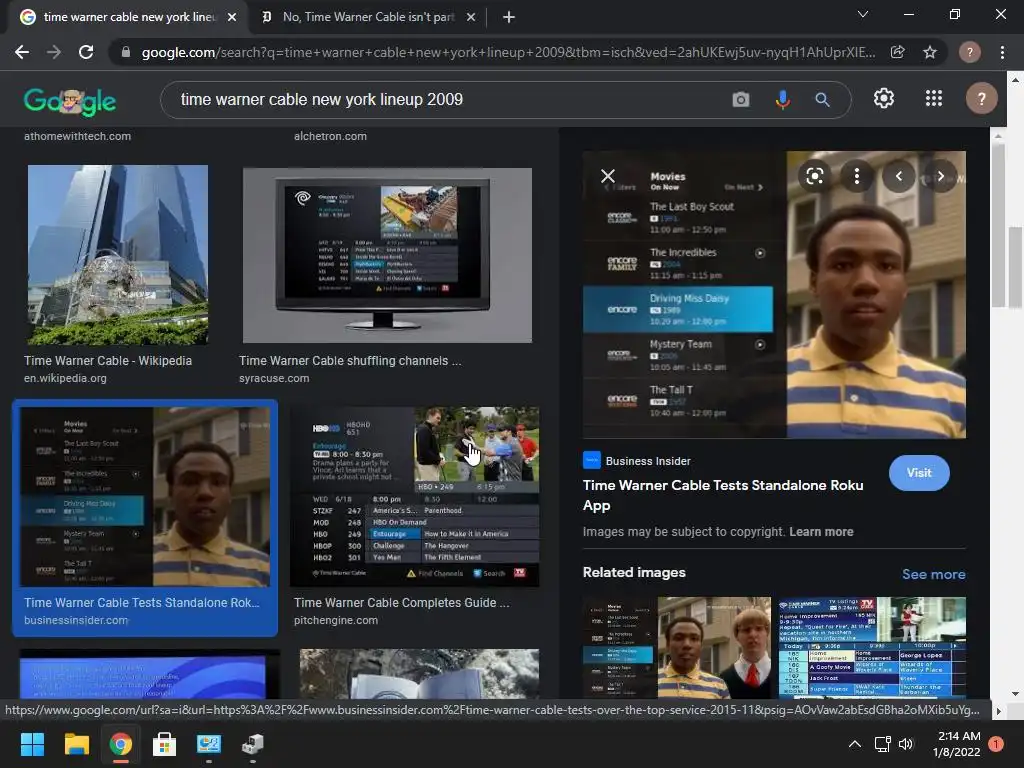The image size is (1024, 768).
Task: Open the Google apps grid
Action: 934,99
